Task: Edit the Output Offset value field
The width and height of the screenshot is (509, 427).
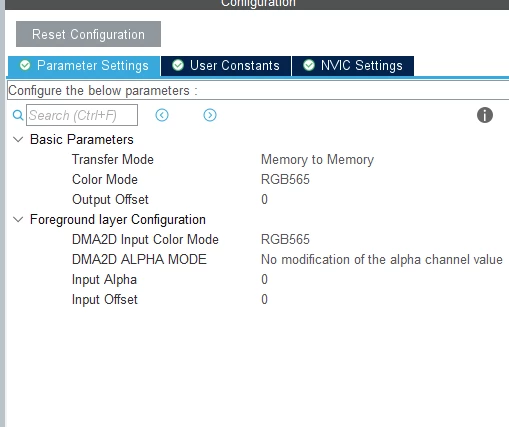Action: pos(264,199)
